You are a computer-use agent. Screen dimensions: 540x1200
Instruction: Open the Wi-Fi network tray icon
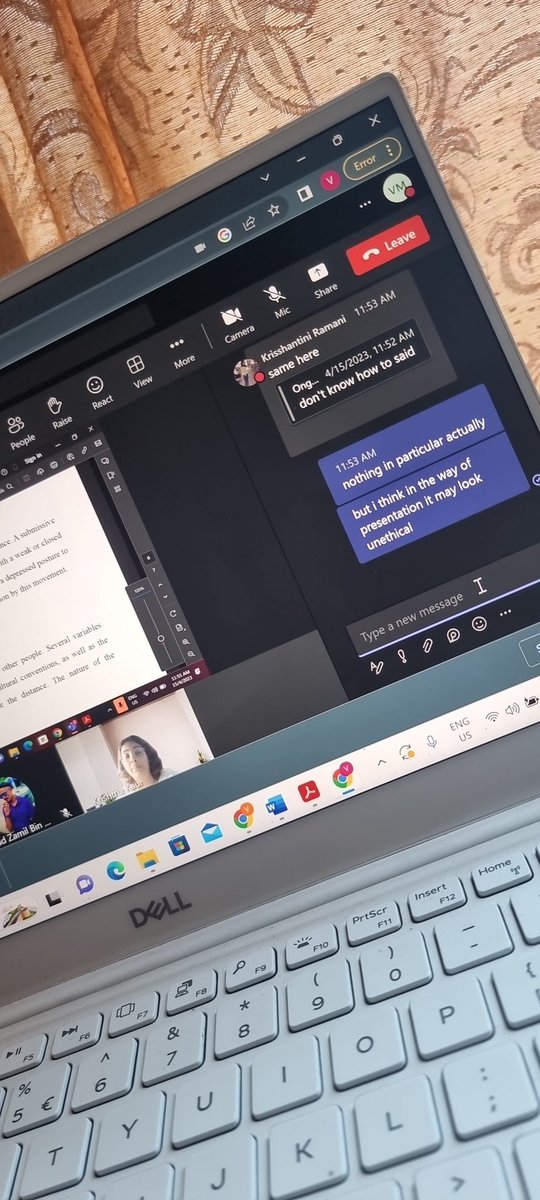[x=491, y=717]
